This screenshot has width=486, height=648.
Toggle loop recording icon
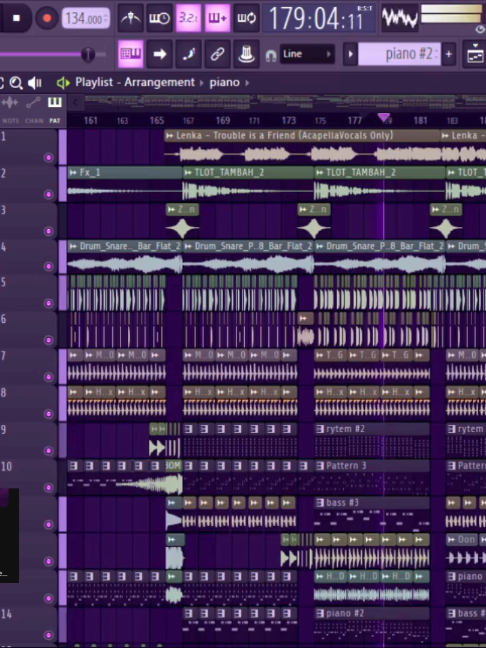point(246,18)
